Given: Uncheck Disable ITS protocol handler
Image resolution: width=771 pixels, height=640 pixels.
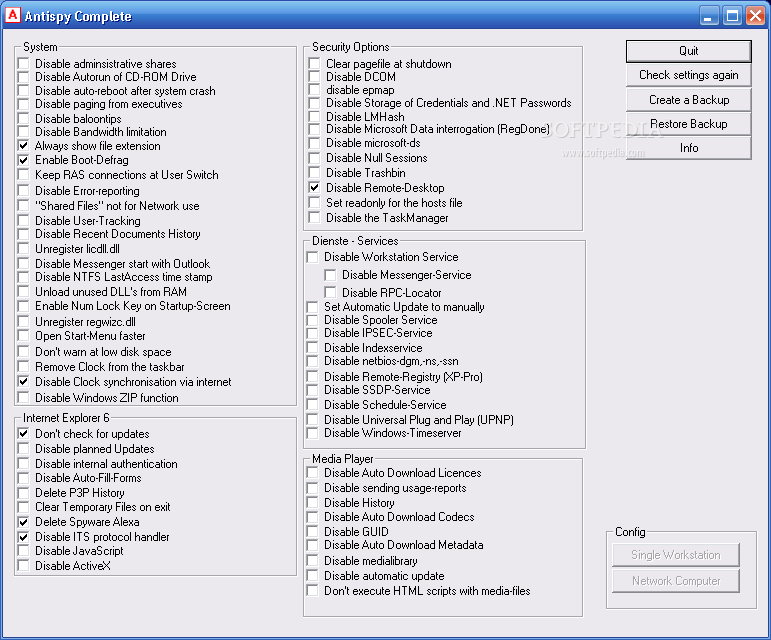Looking at the screenshot, I should coord(23,537).
